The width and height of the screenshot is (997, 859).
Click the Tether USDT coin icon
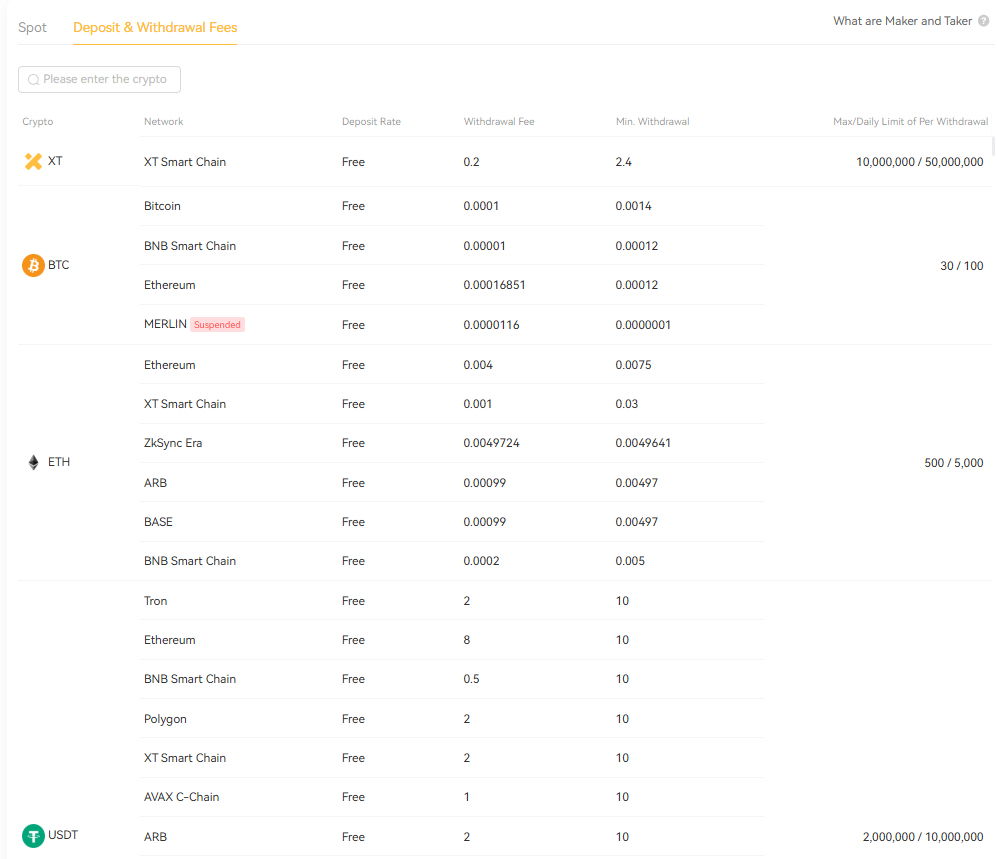click(33, 835)
